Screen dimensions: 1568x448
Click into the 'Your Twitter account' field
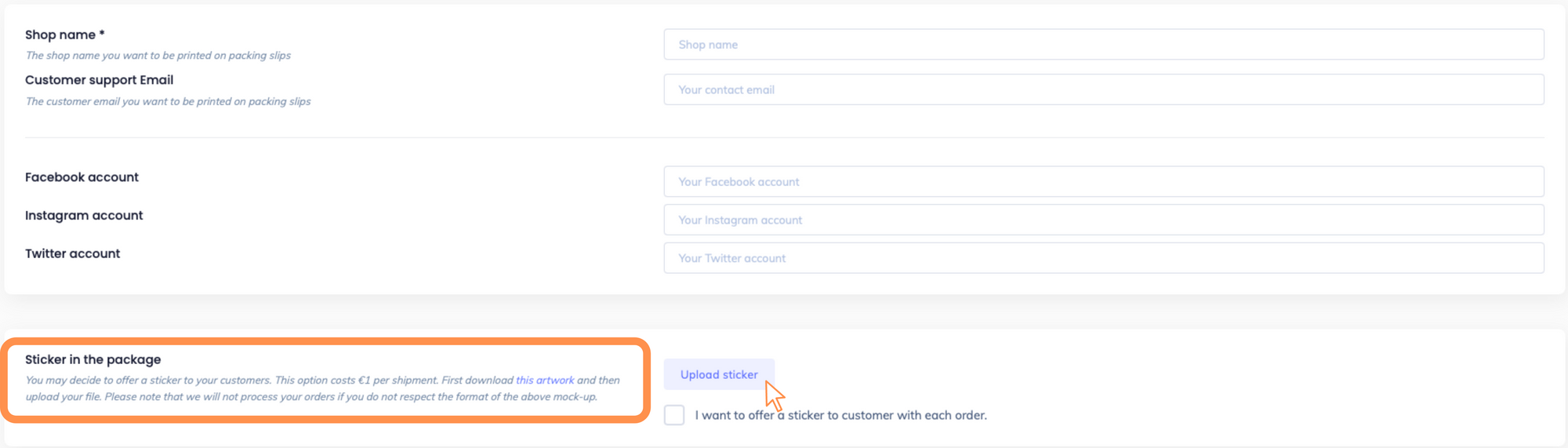1103,258
